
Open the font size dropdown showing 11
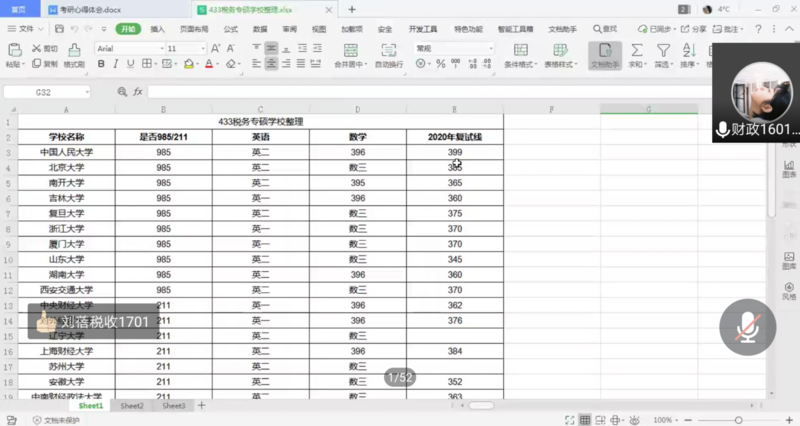202,48
